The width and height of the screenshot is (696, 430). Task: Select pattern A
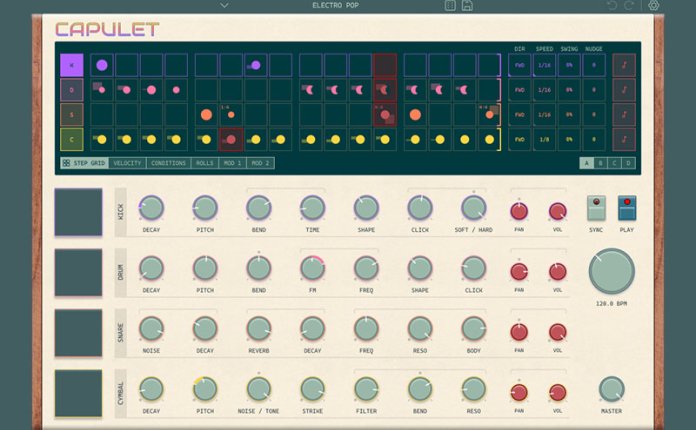586,163
